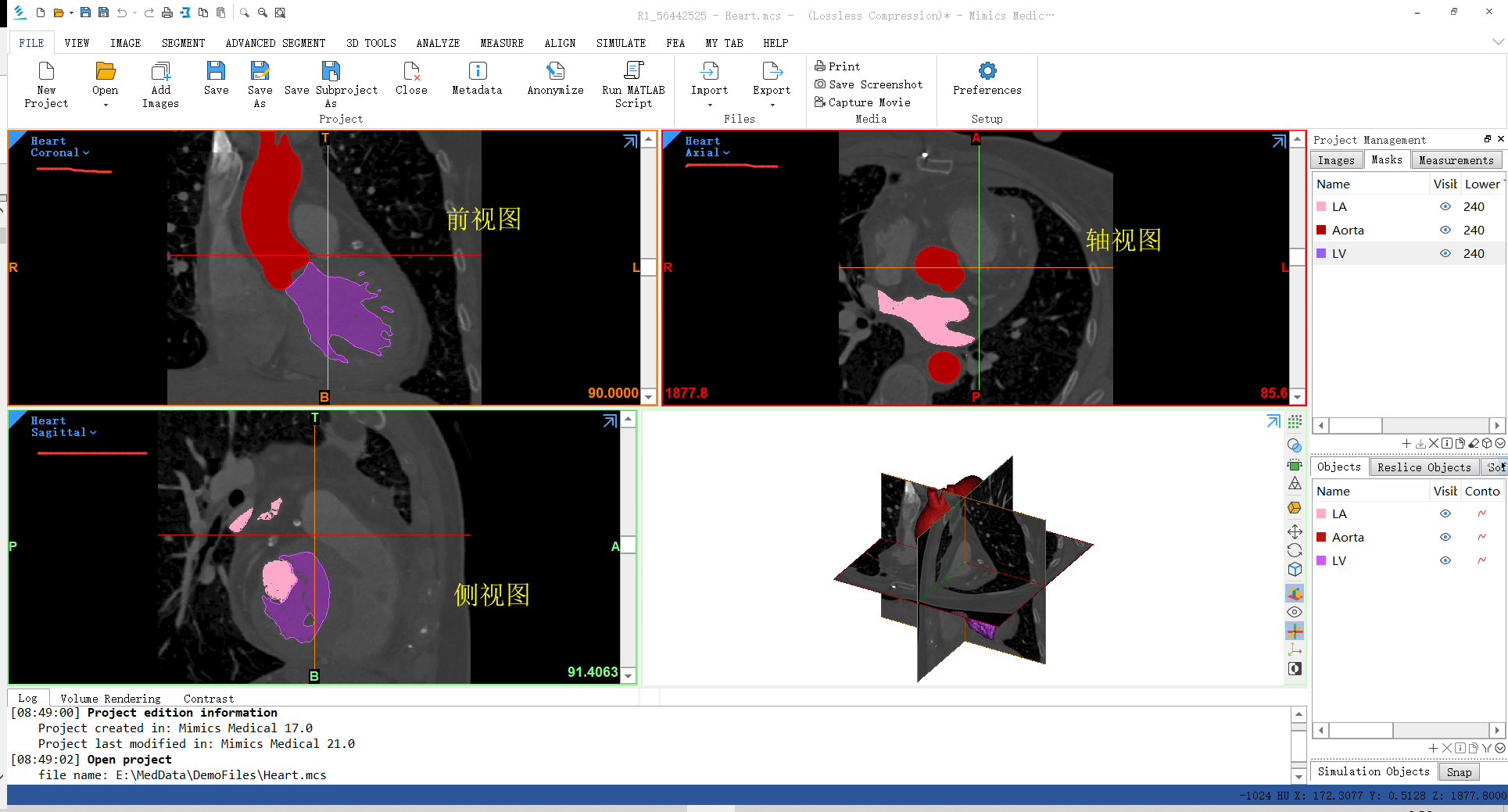Toggle visibility of LV mask

1445,253
